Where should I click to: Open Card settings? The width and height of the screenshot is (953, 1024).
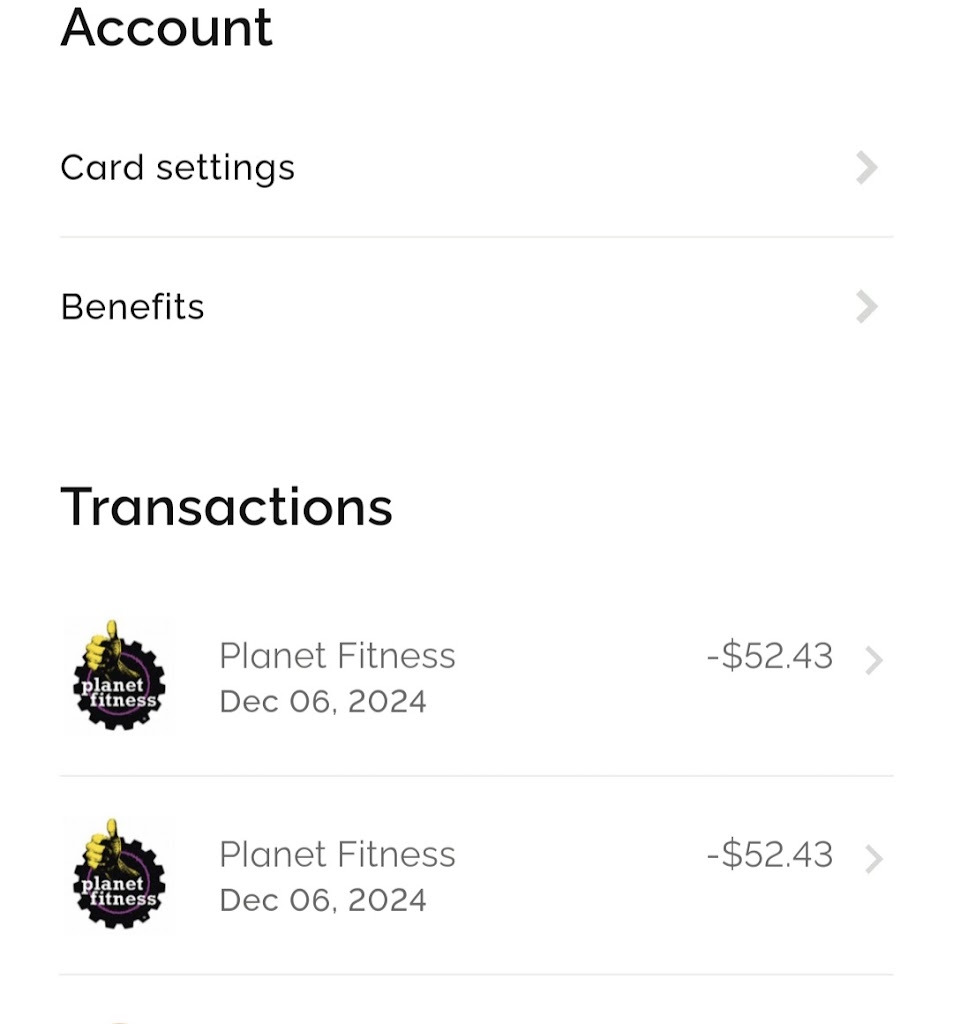178,167
